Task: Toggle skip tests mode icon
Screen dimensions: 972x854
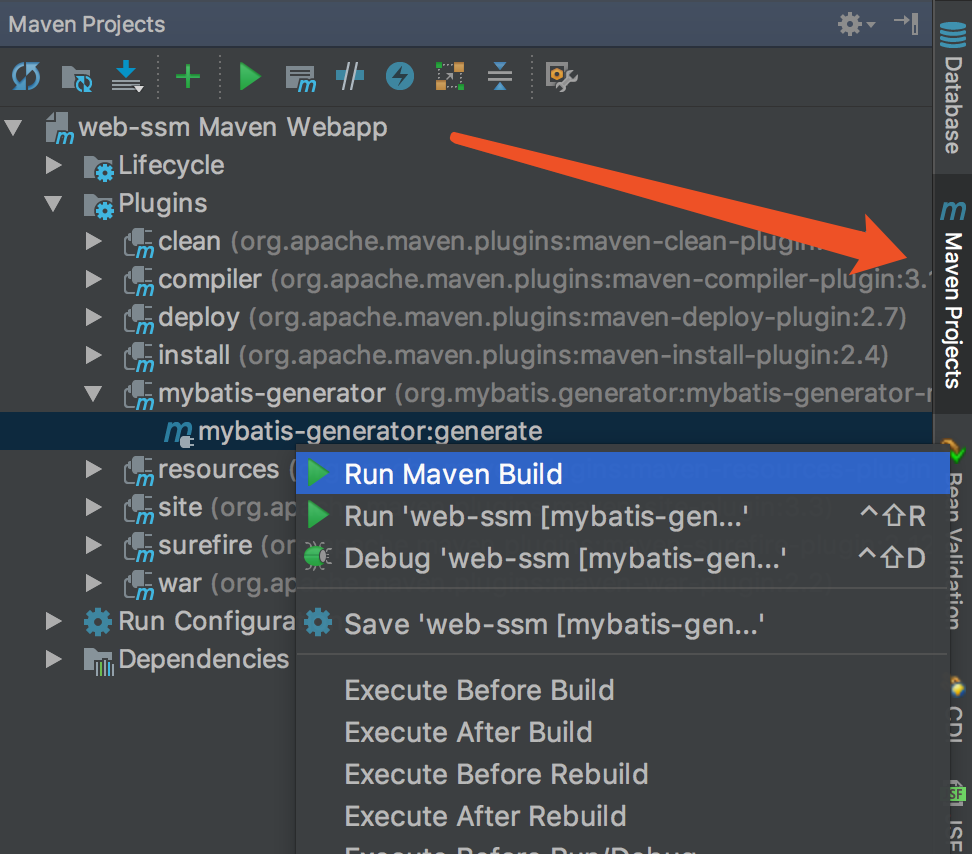Action: tap(400, 77)
